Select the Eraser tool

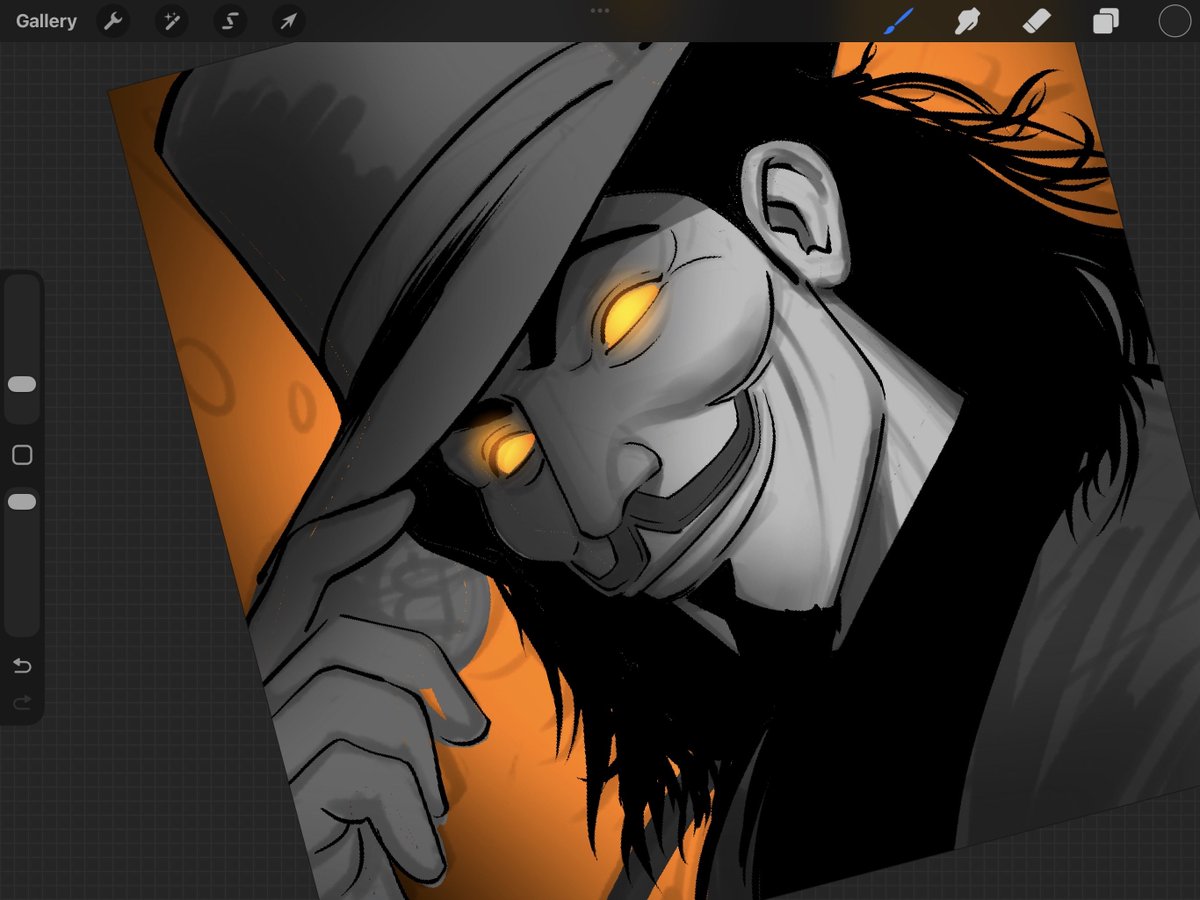(1037, 21)
